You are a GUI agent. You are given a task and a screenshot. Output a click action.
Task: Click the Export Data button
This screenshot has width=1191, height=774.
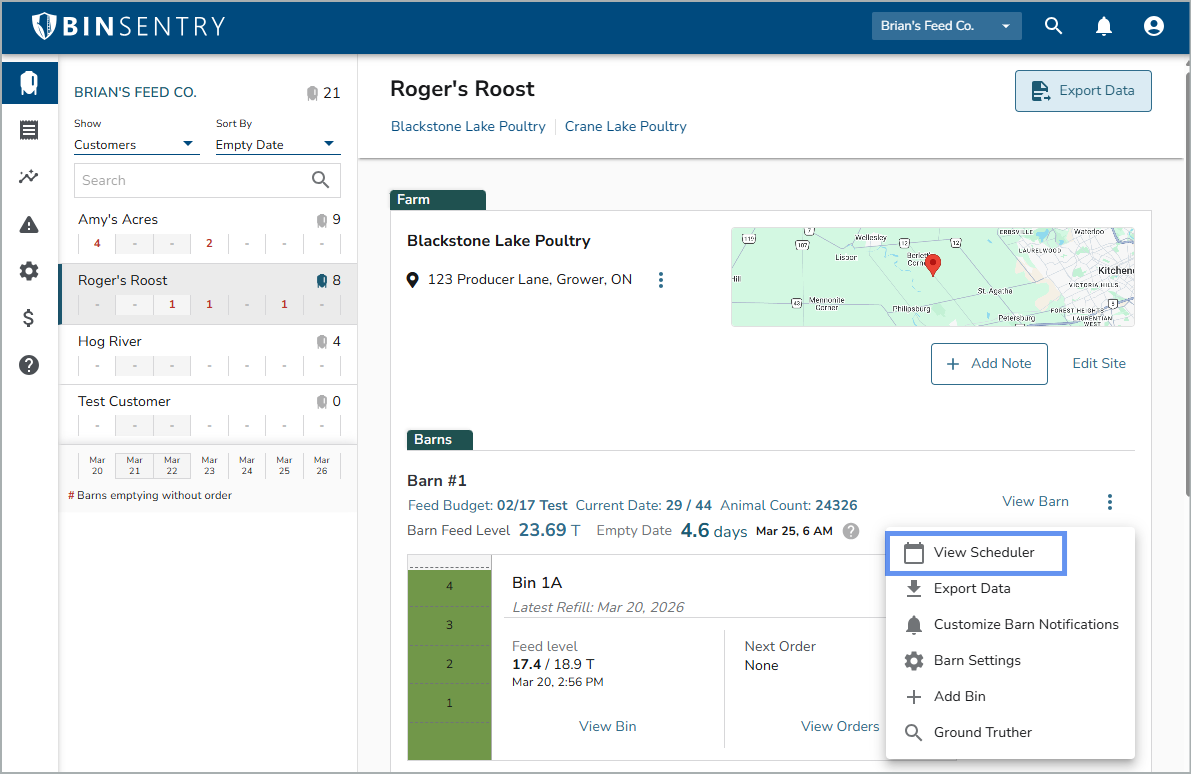click(1083, 91)
